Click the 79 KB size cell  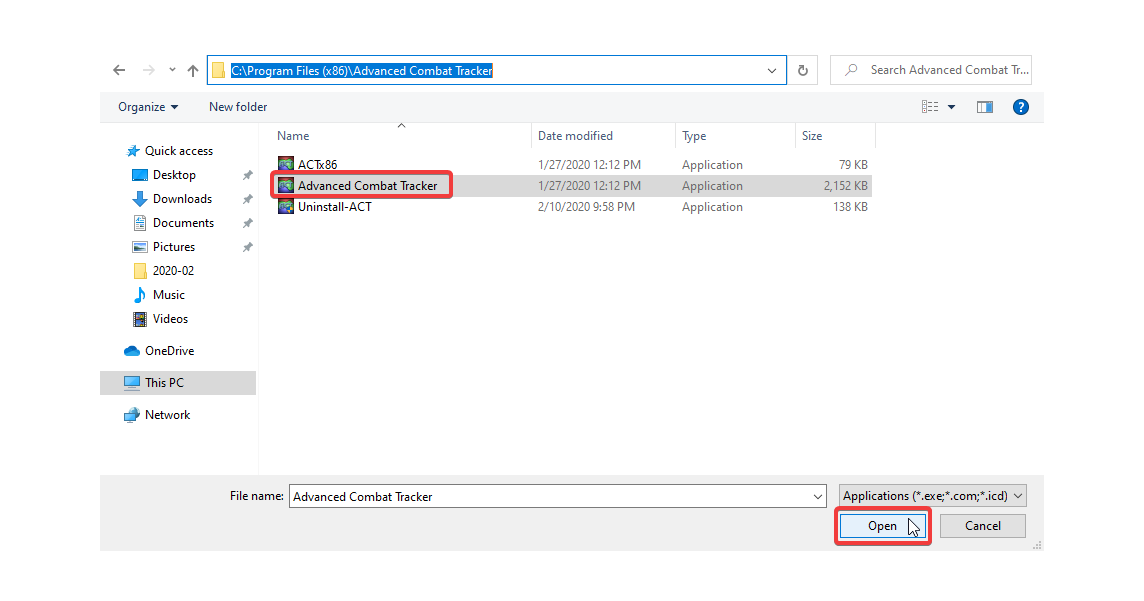click(x=853, y=164)
